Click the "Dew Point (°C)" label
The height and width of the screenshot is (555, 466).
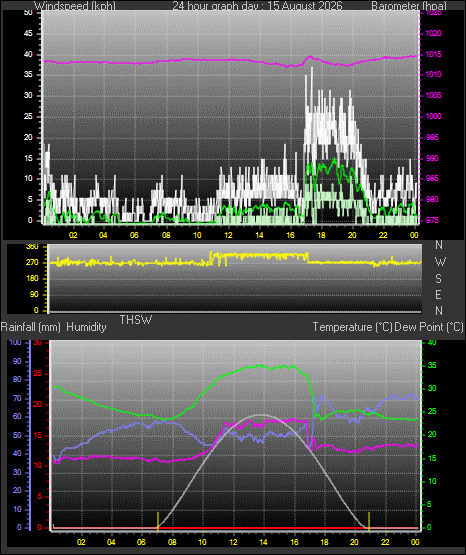[x=429, y=327]
